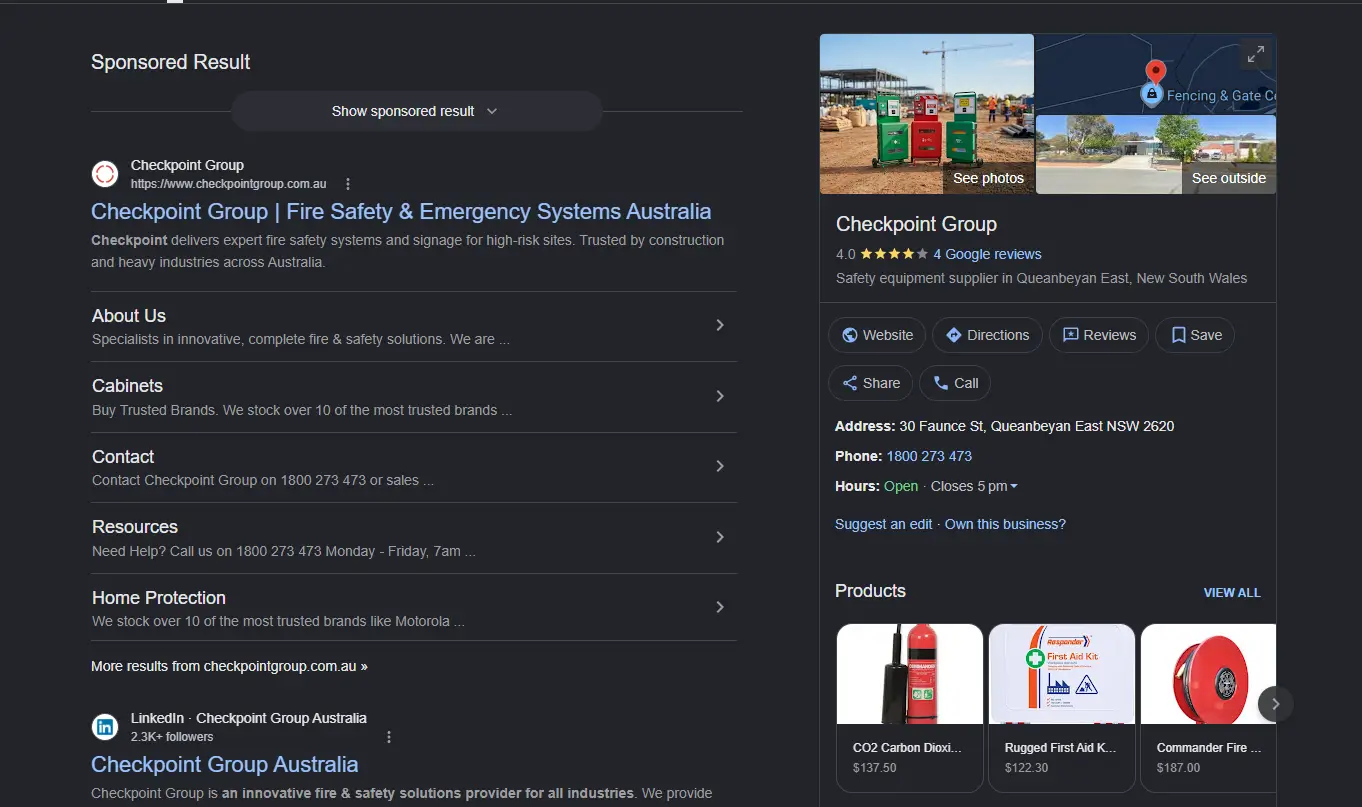The height and width of the screenshot is (807, 1362).
Task: Click Own this business? link
Action: pos(1005,524)
